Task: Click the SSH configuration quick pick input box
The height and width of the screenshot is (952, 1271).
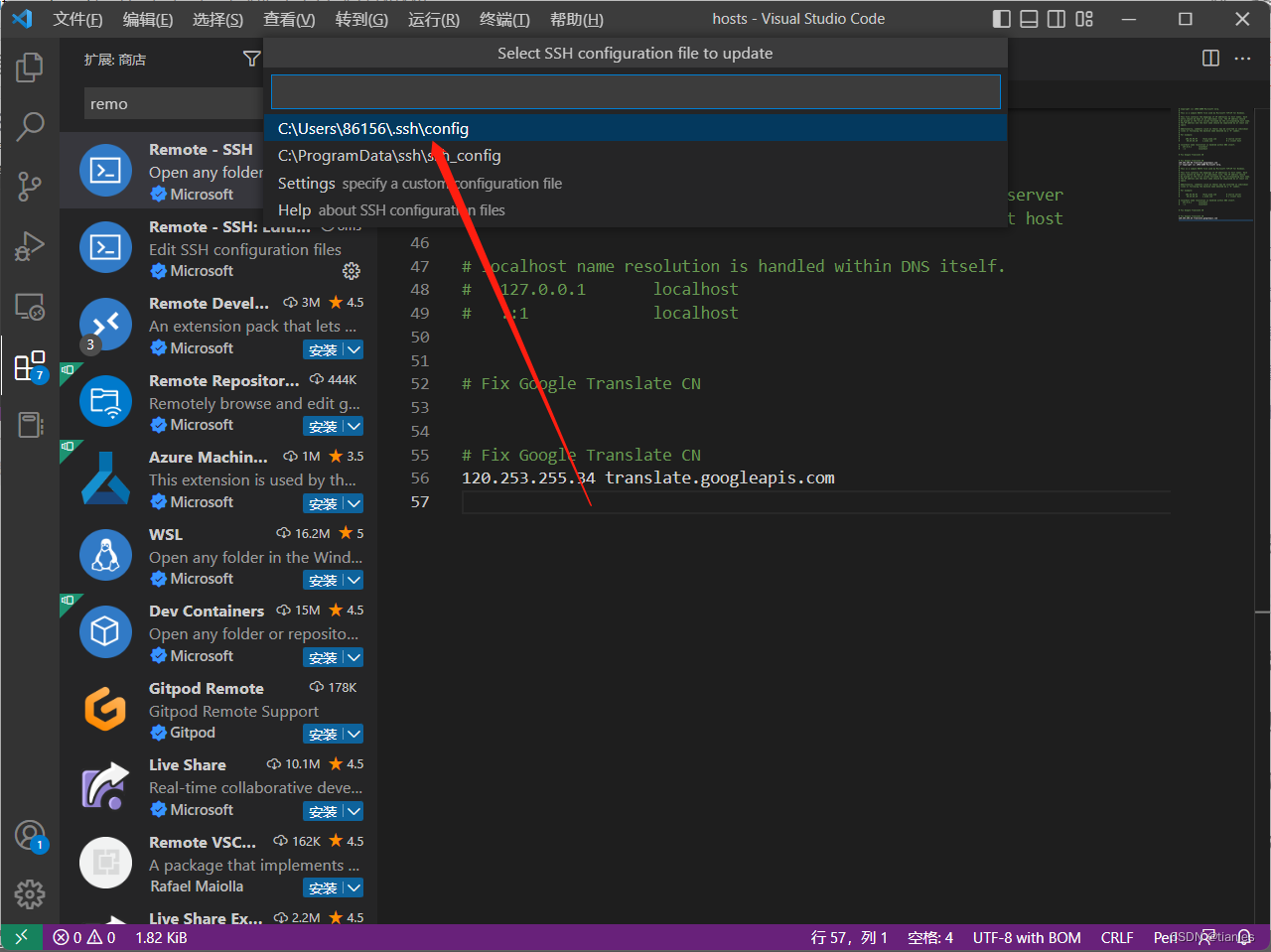Action: point(635,91)
